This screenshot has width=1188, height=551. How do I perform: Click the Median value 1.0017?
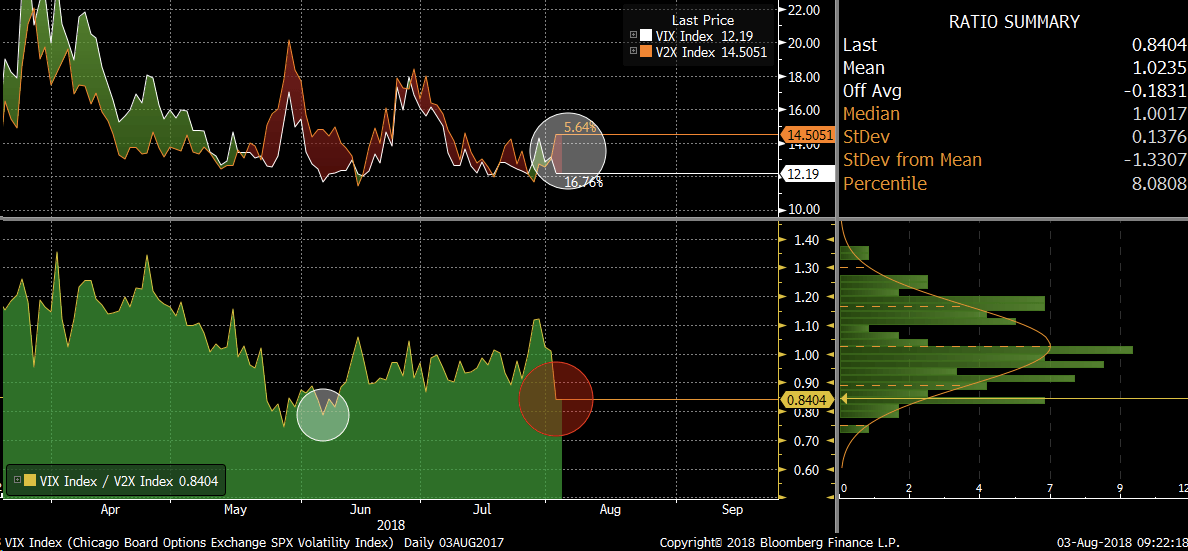1159,114
